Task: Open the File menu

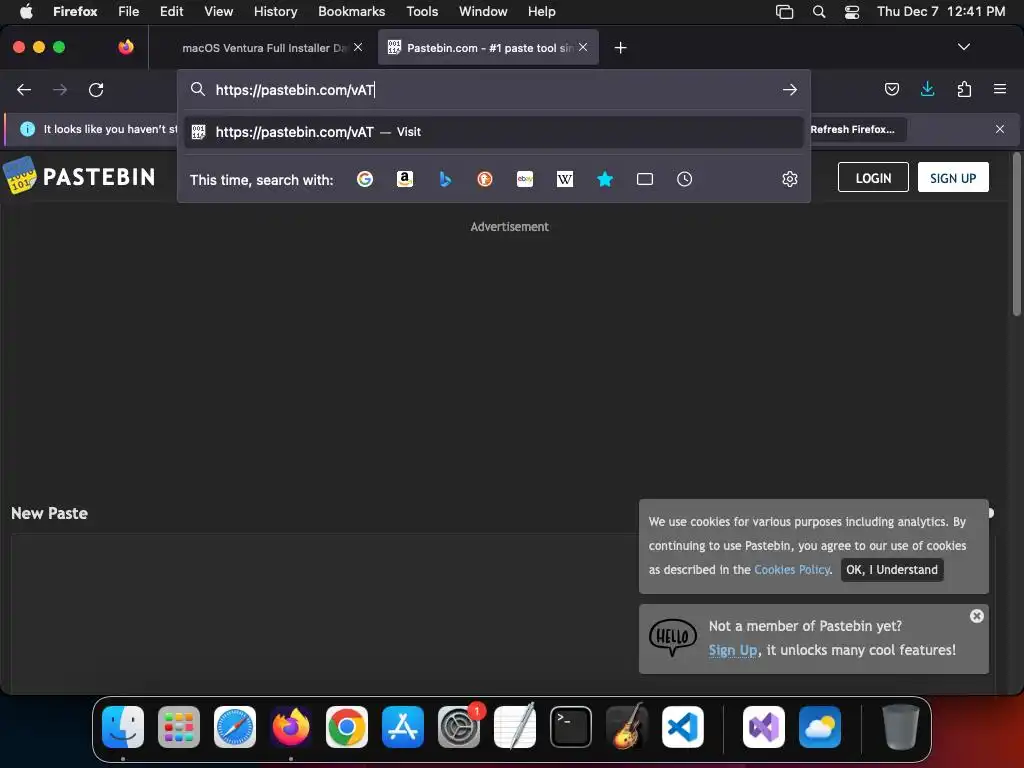Action: pyautogui.click(x=128, y=11)
